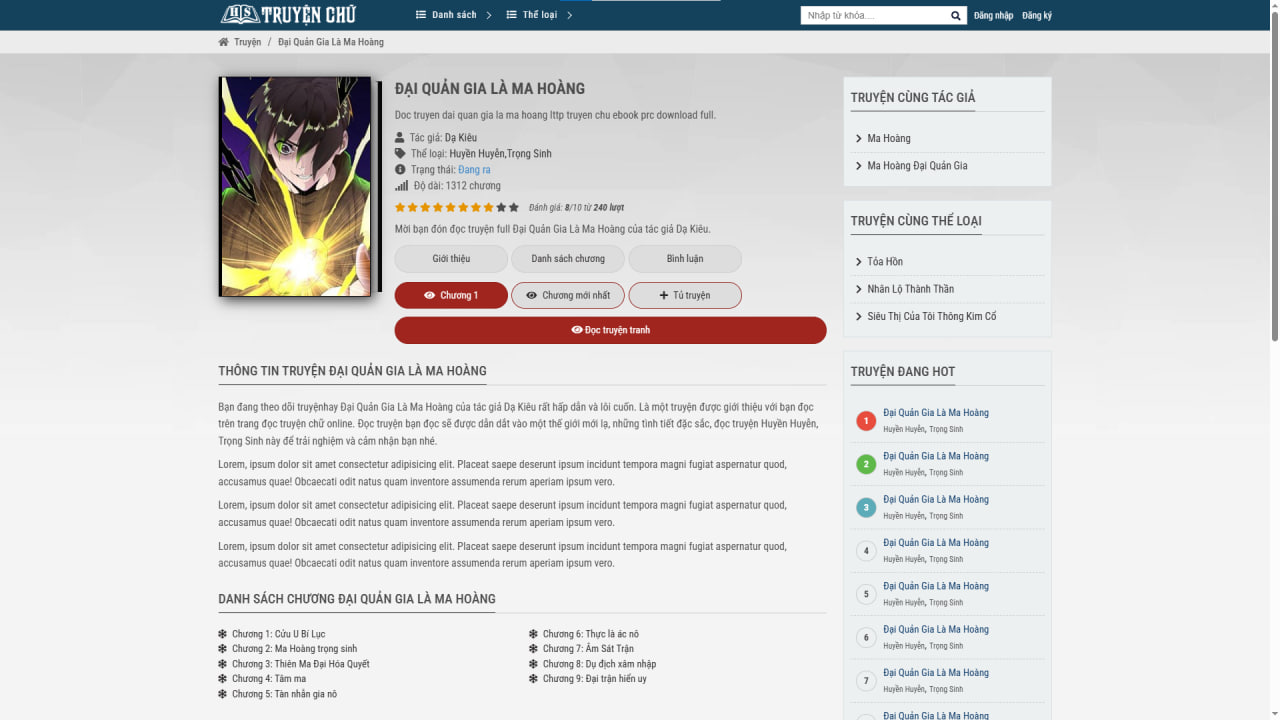
Task: Switch to the Giới thiệu tab
Action: (451, 259)
